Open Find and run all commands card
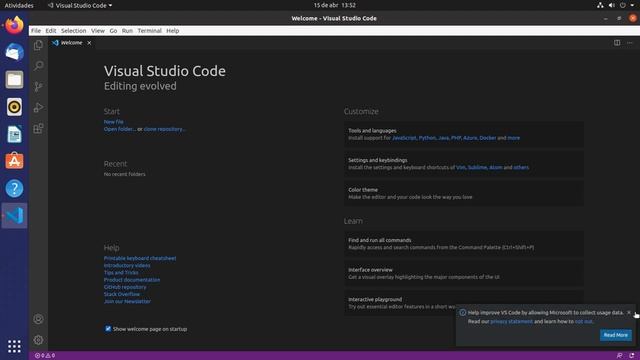 (464, 244)
